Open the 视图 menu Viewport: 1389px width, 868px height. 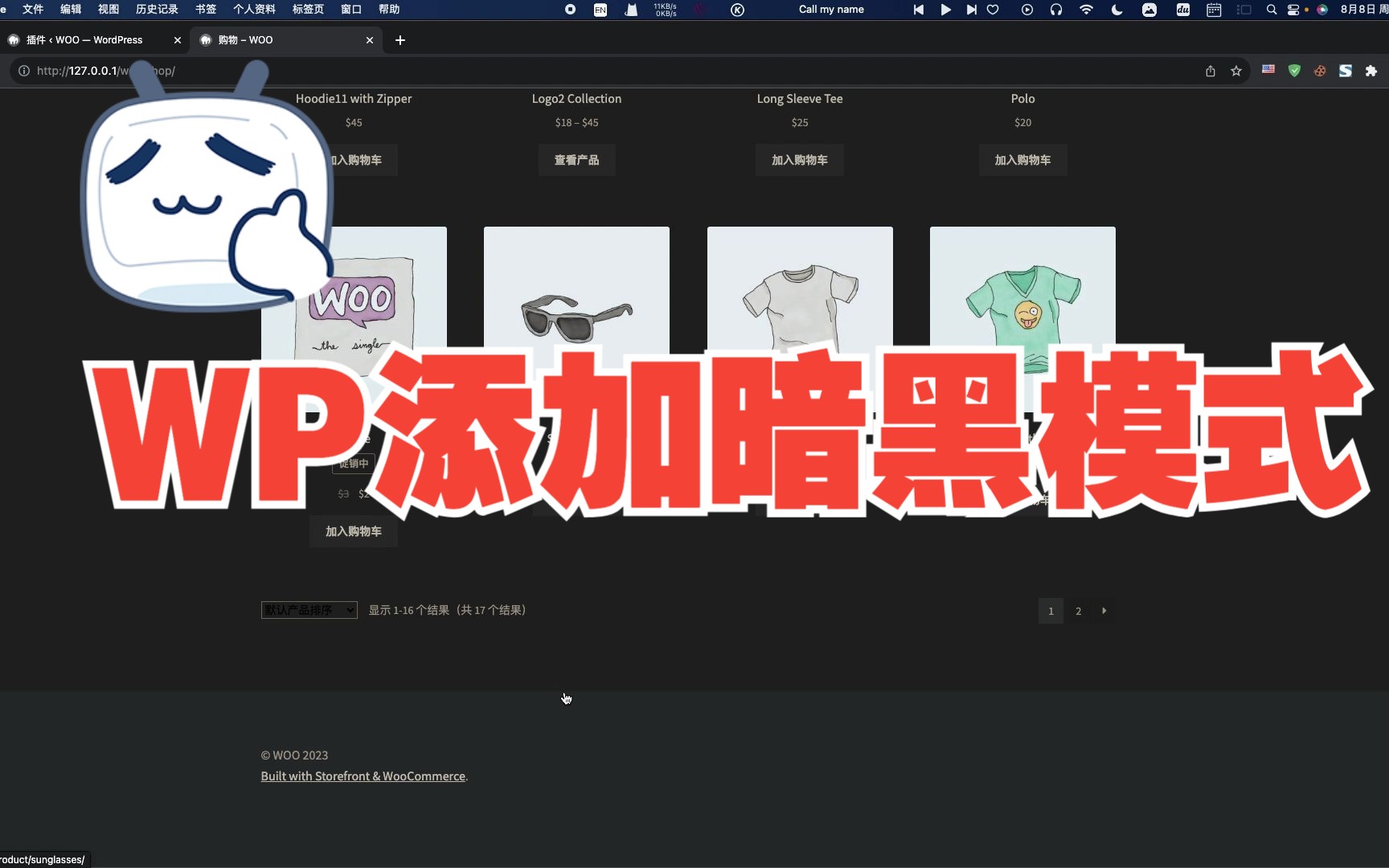click(x=109, y=10)
